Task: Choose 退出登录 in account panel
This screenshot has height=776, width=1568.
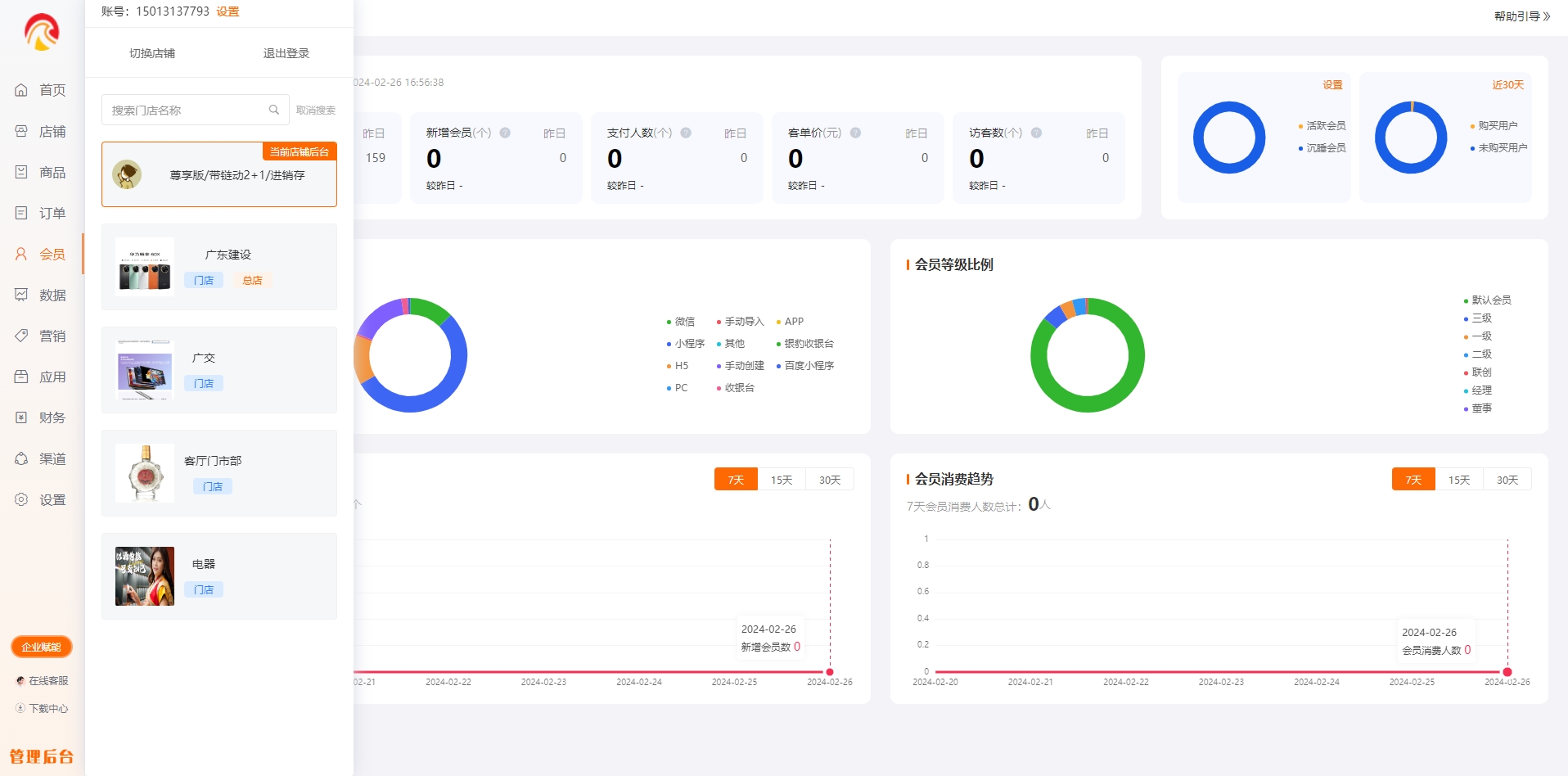Action: pyautogui.click(x=286, y=53)
